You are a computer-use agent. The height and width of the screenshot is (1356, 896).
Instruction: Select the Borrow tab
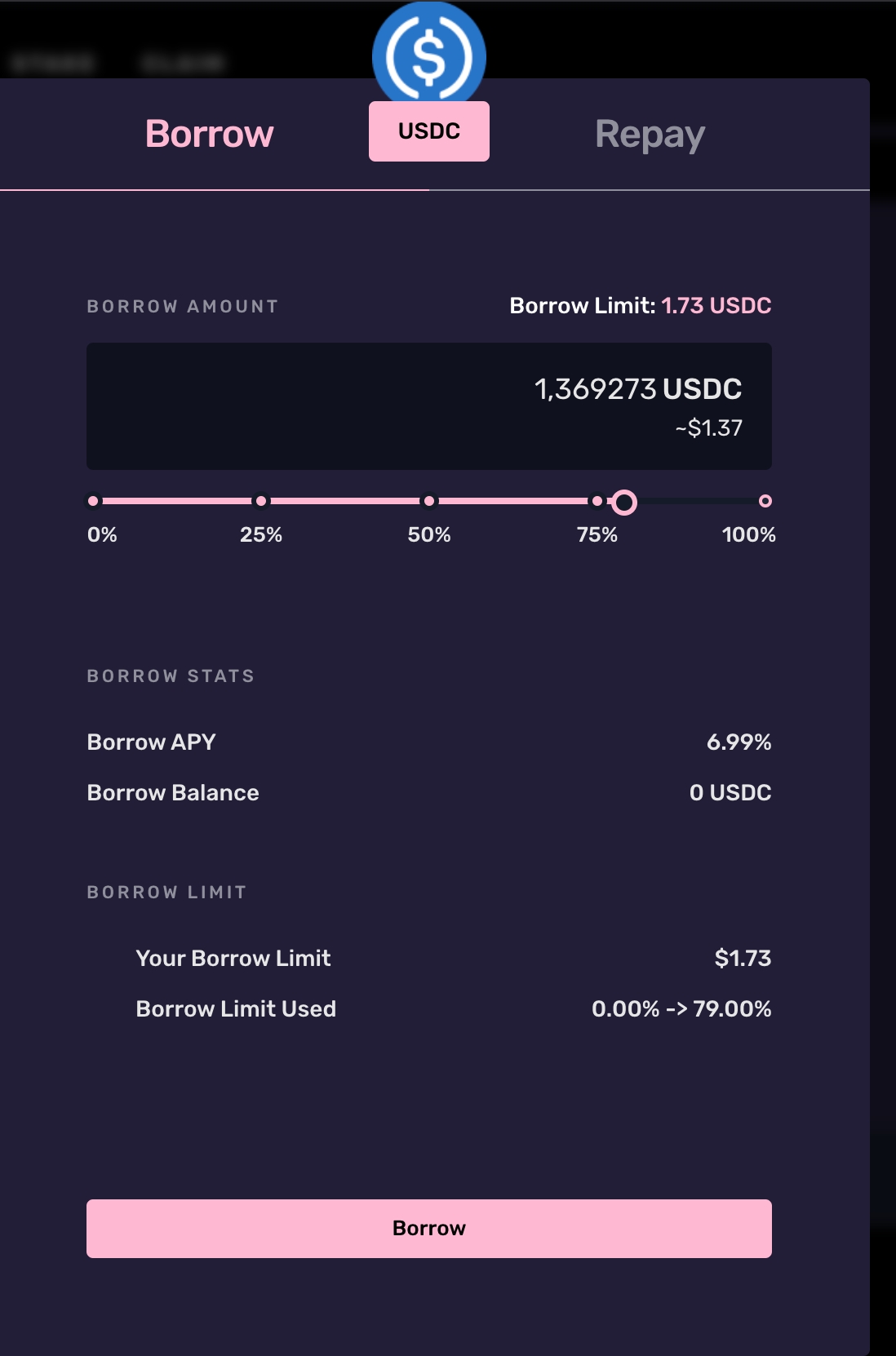tap(210, 135)
